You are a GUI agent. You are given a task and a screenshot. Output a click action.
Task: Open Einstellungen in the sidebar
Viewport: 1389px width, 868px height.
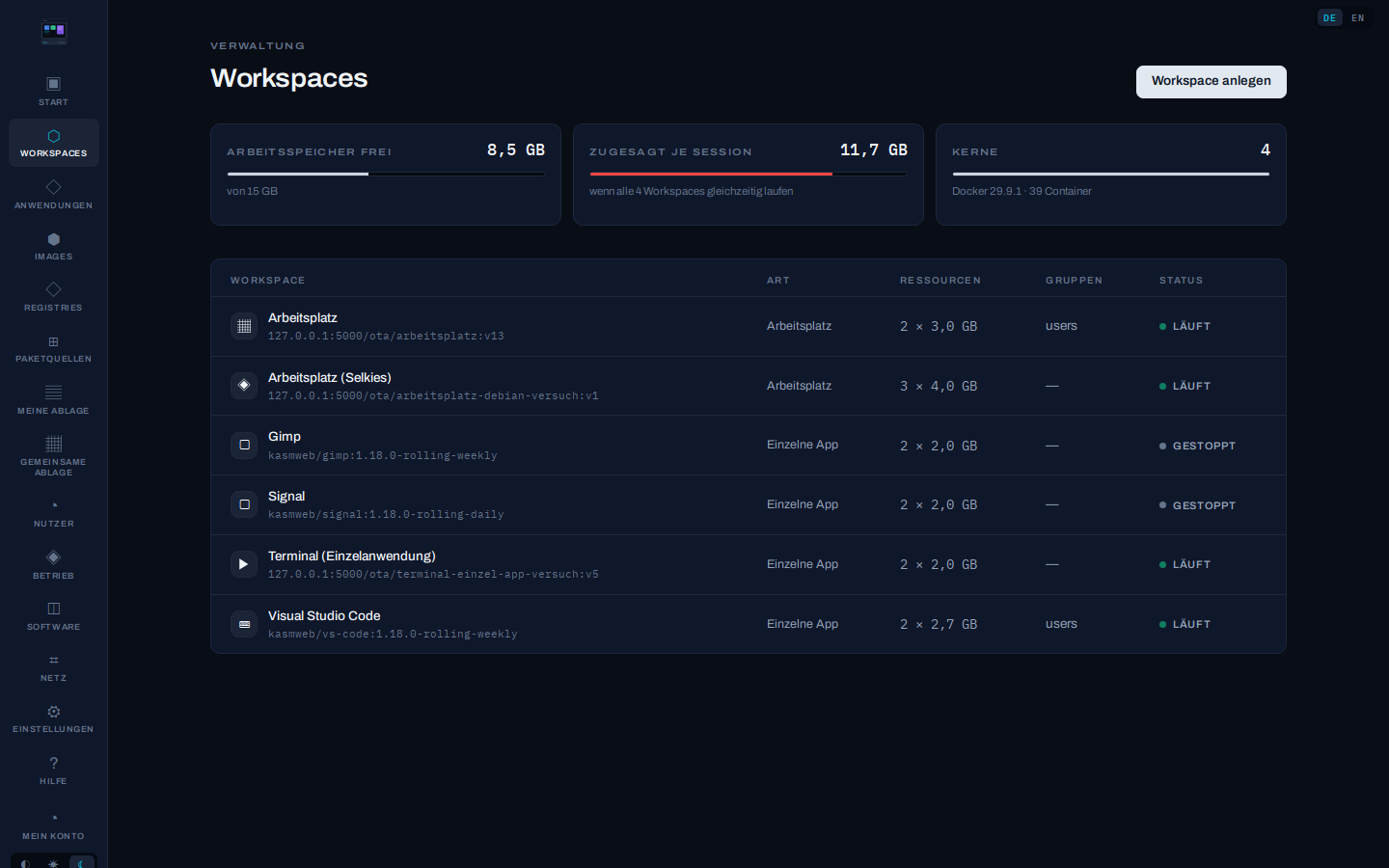(54, 719)
